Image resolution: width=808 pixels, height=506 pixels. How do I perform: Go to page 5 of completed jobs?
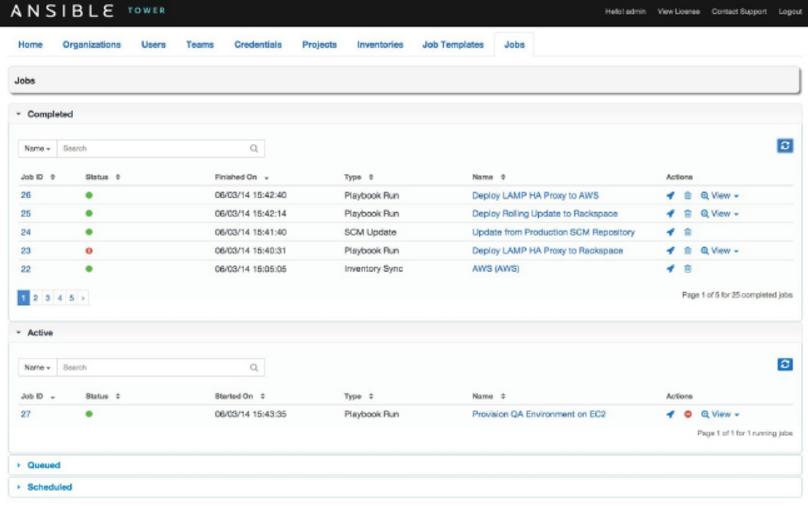(72, 298)
